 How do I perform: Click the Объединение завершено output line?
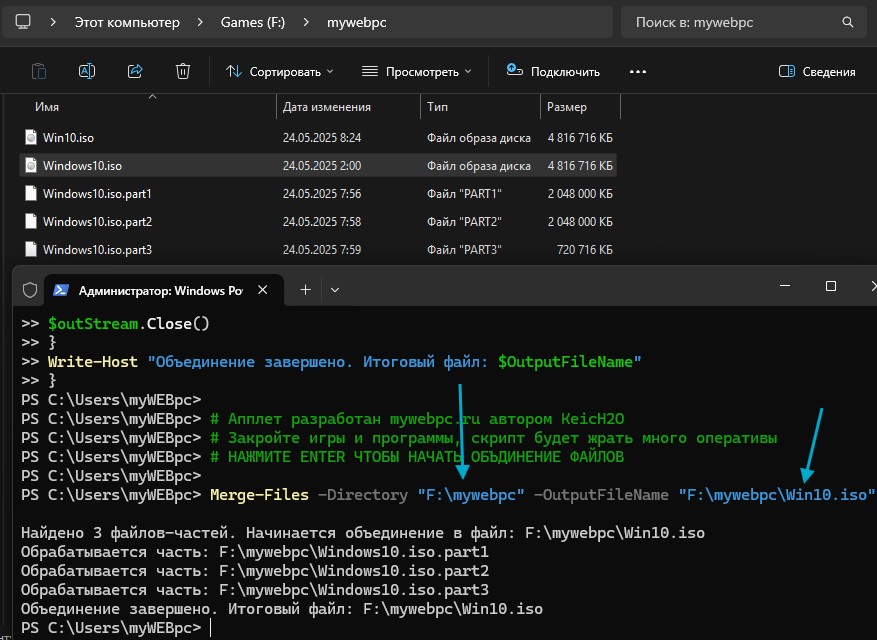click(281, 609)
